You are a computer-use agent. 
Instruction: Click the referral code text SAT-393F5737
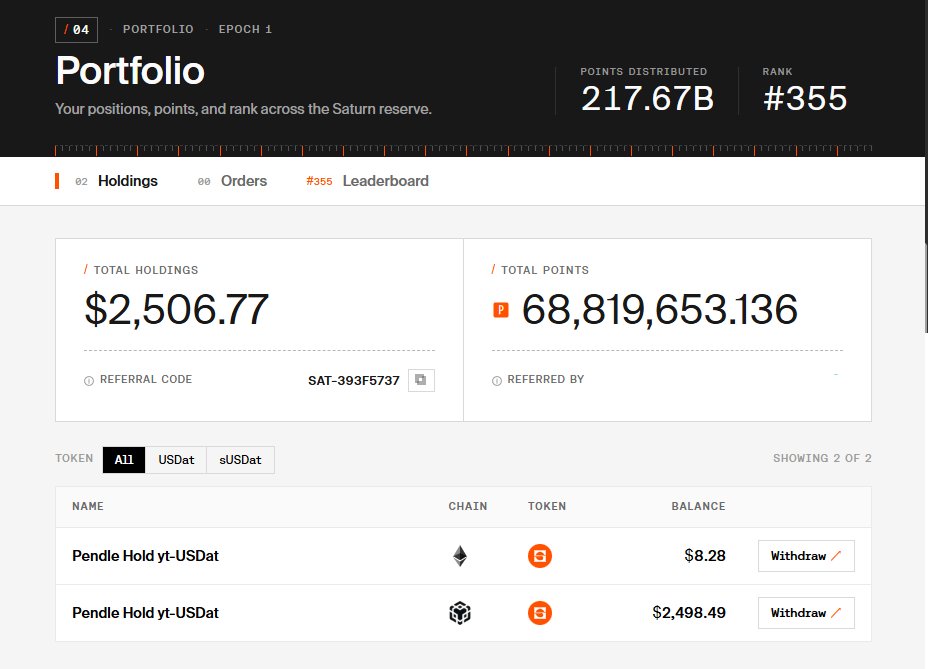click(353, 381)
